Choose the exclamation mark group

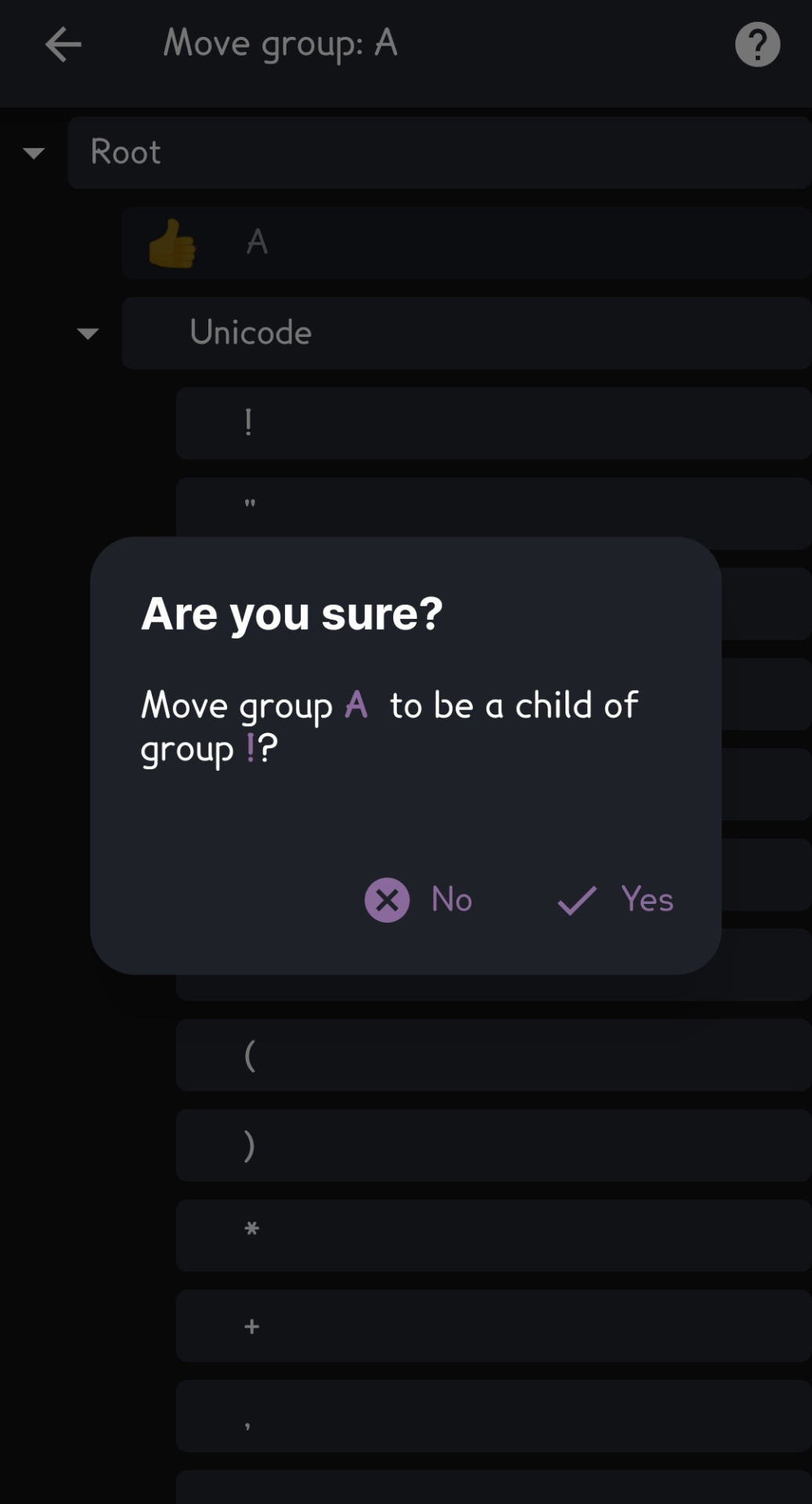coord(493,423)
